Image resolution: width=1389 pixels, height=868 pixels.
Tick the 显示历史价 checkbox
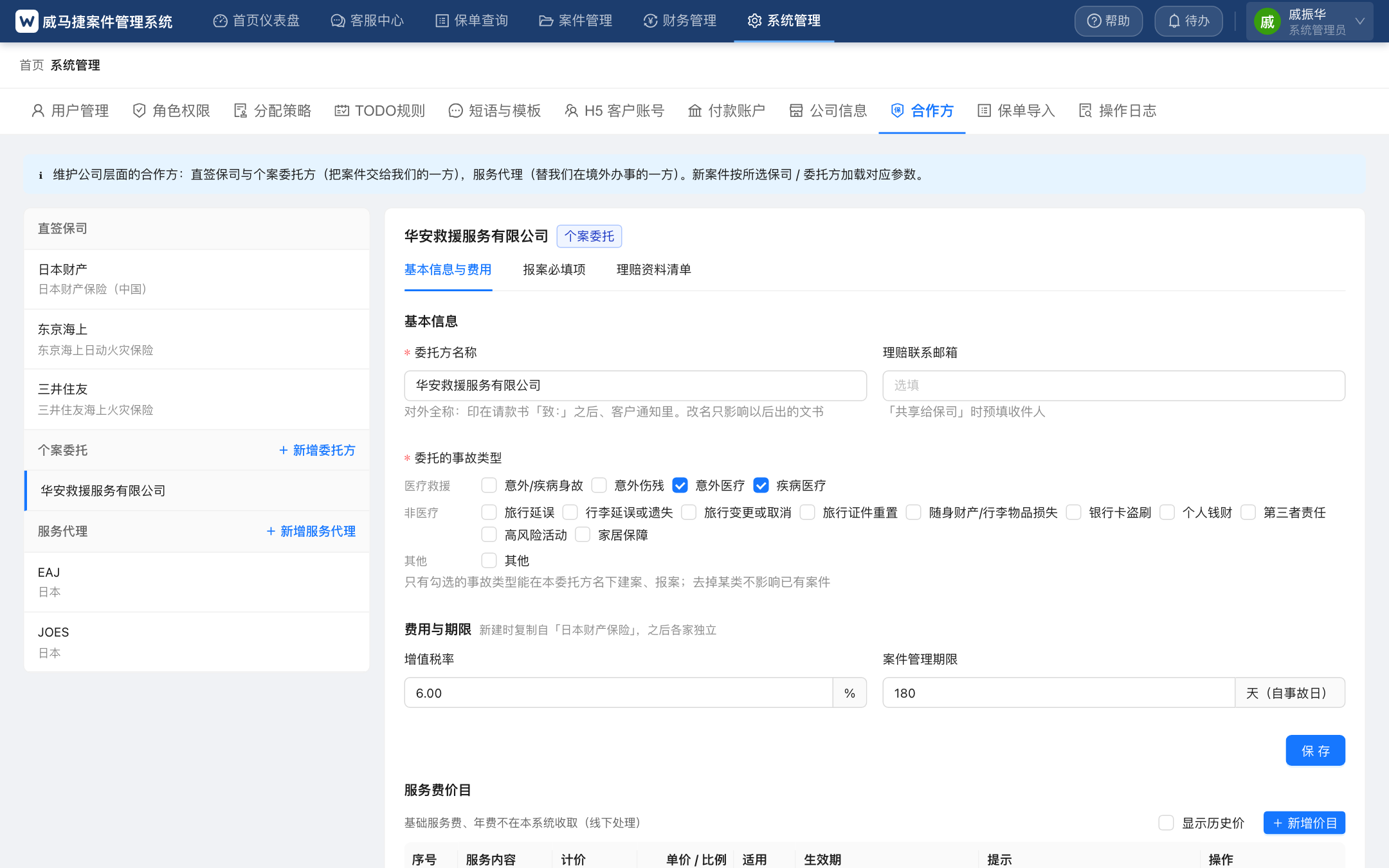coord(1167,823)
